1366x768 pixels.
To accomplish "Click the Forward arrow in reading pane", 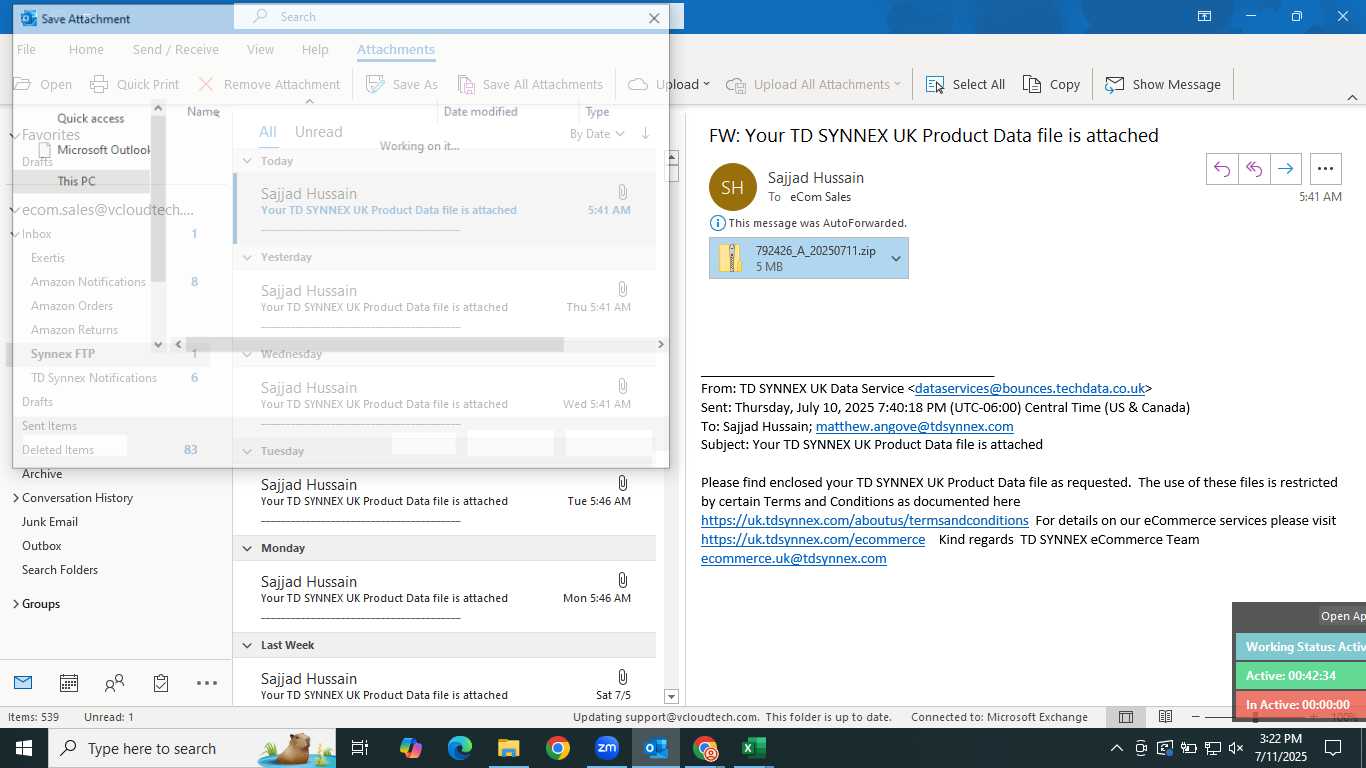I will point(1286,169).
